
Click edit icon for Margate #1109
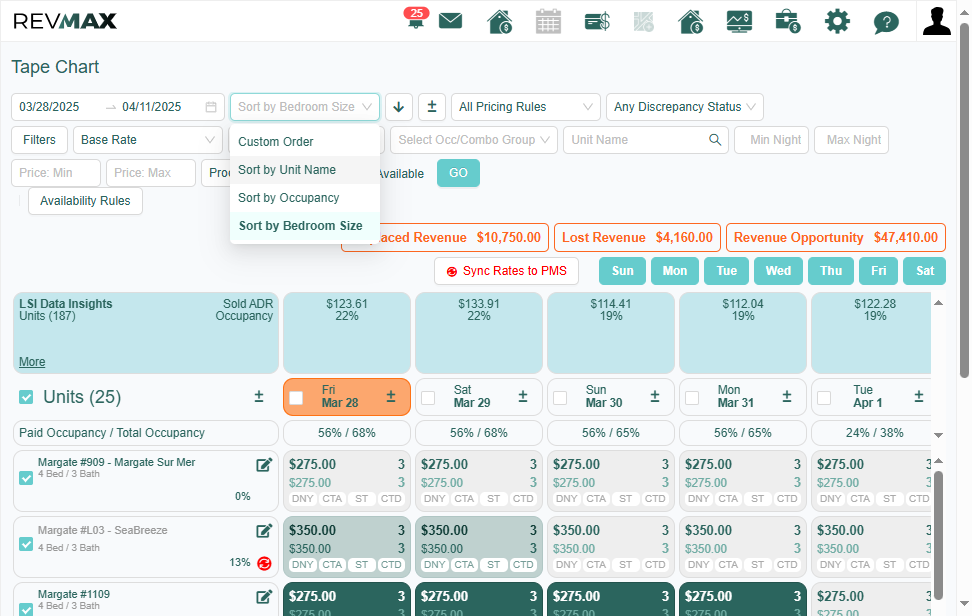coord(264,597)
